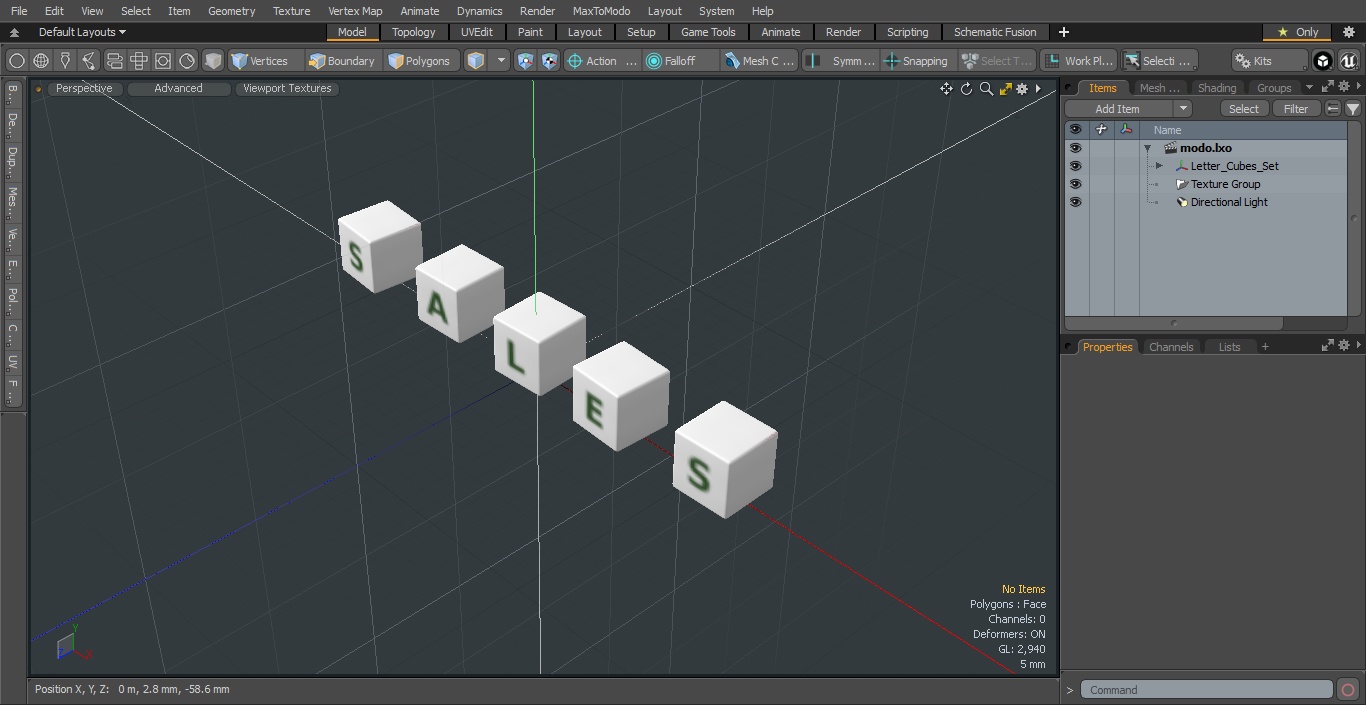Toggle the Only star layout option

1297,32
